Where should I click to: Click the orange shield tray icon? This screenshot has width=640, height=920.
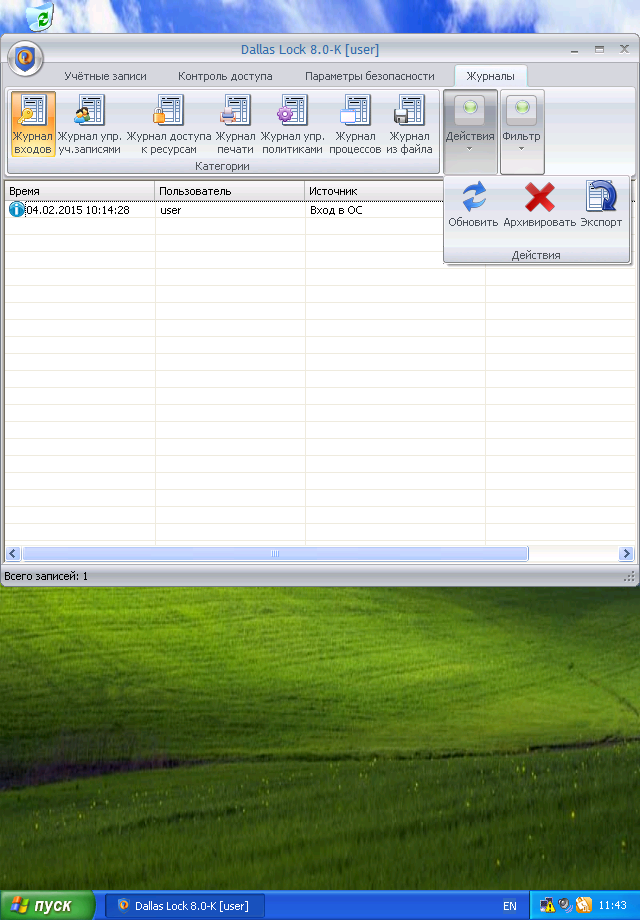tap(584, 905)
